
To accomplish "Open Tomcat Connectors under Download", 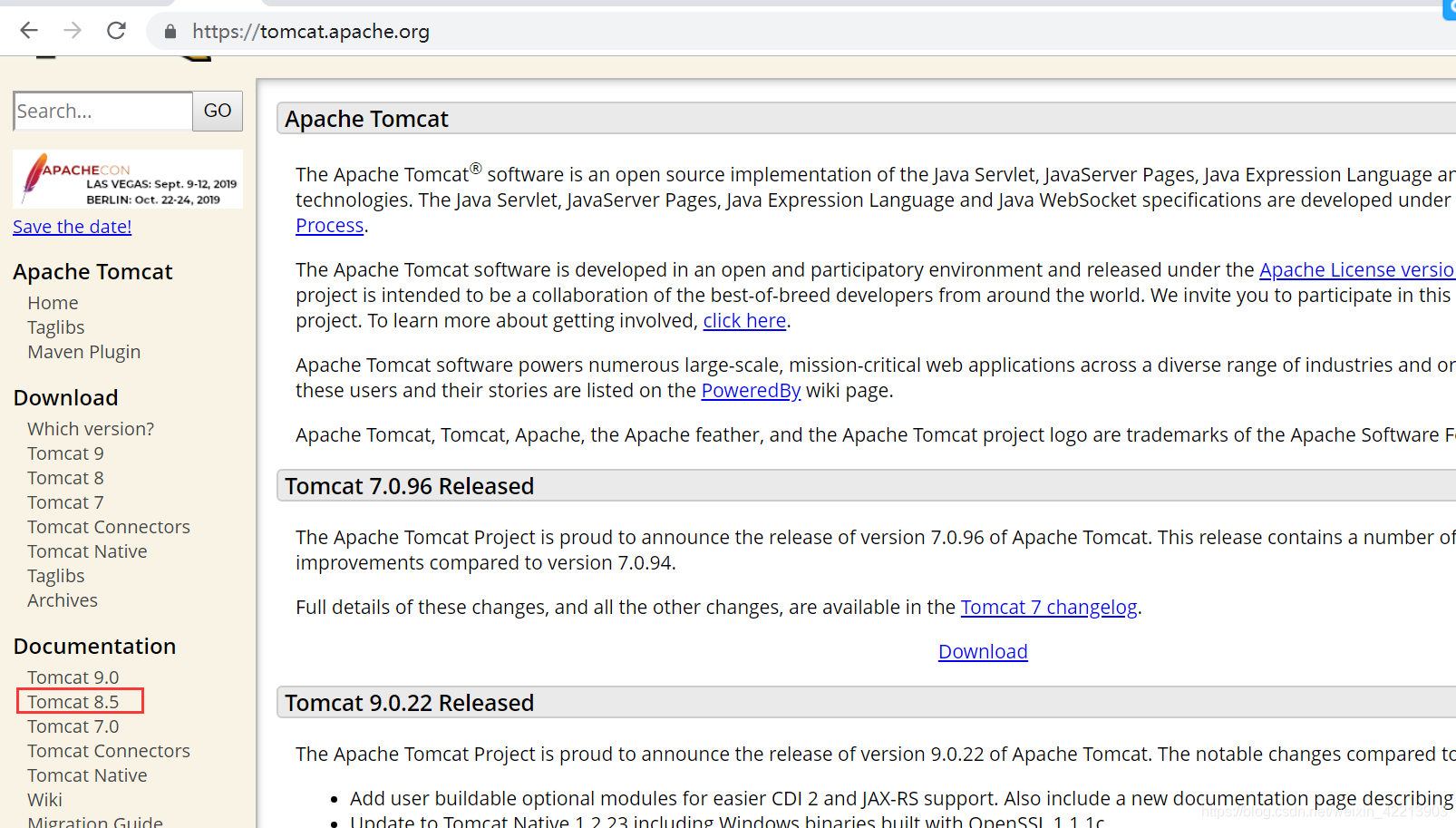I will pyautogui.click(x=109, y=527).
